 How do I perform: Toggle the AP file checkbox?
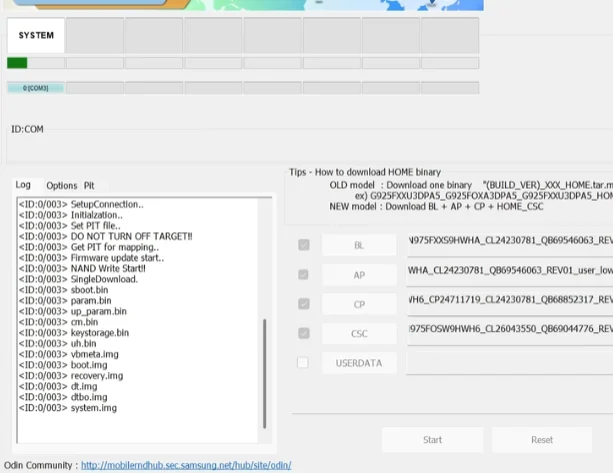(x=303, y=274)
